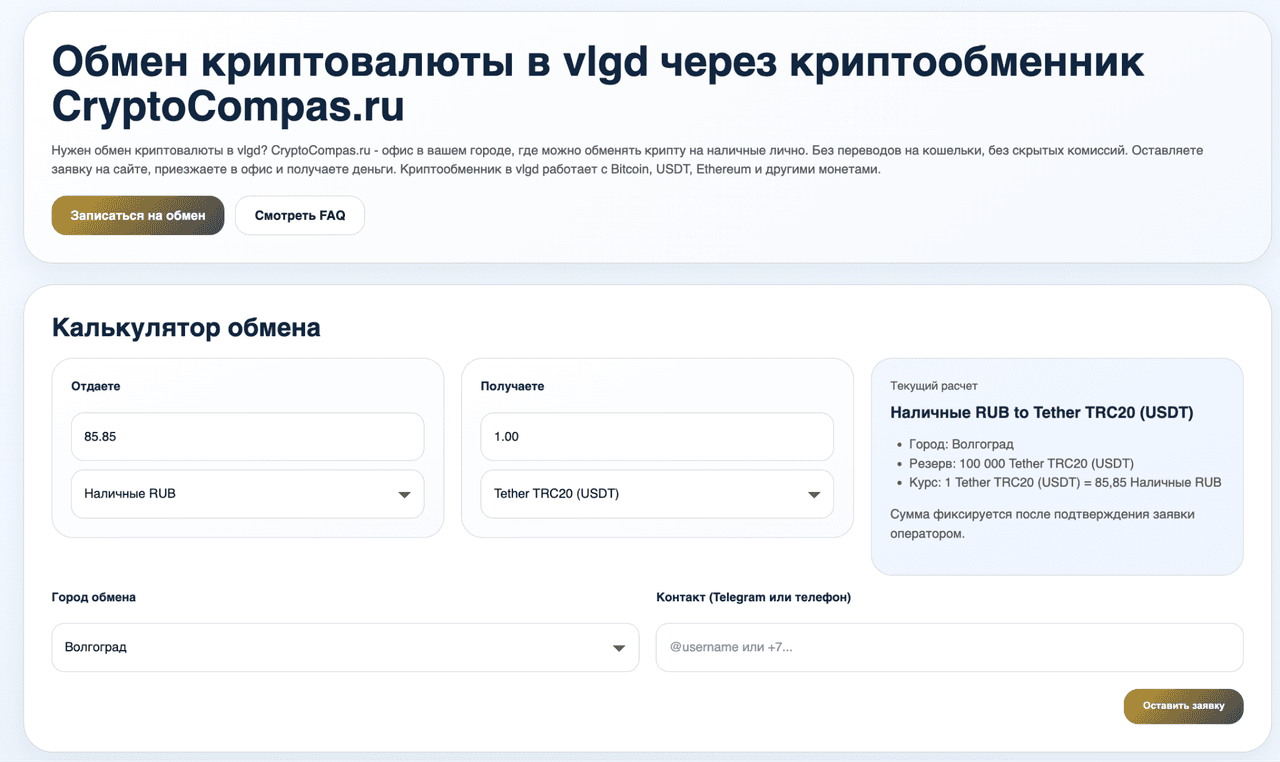This screenshot has height=762, width=1280.
Task: Open the "Tether TRC20 (USDT)" currency dropdown
Action: (x=657, y=494)
